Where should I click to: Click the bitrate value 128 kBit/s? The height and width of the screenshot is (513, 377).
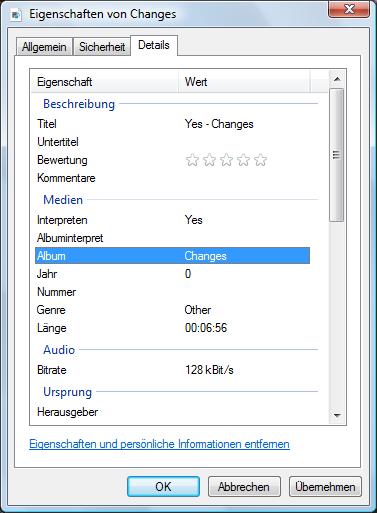209,370
